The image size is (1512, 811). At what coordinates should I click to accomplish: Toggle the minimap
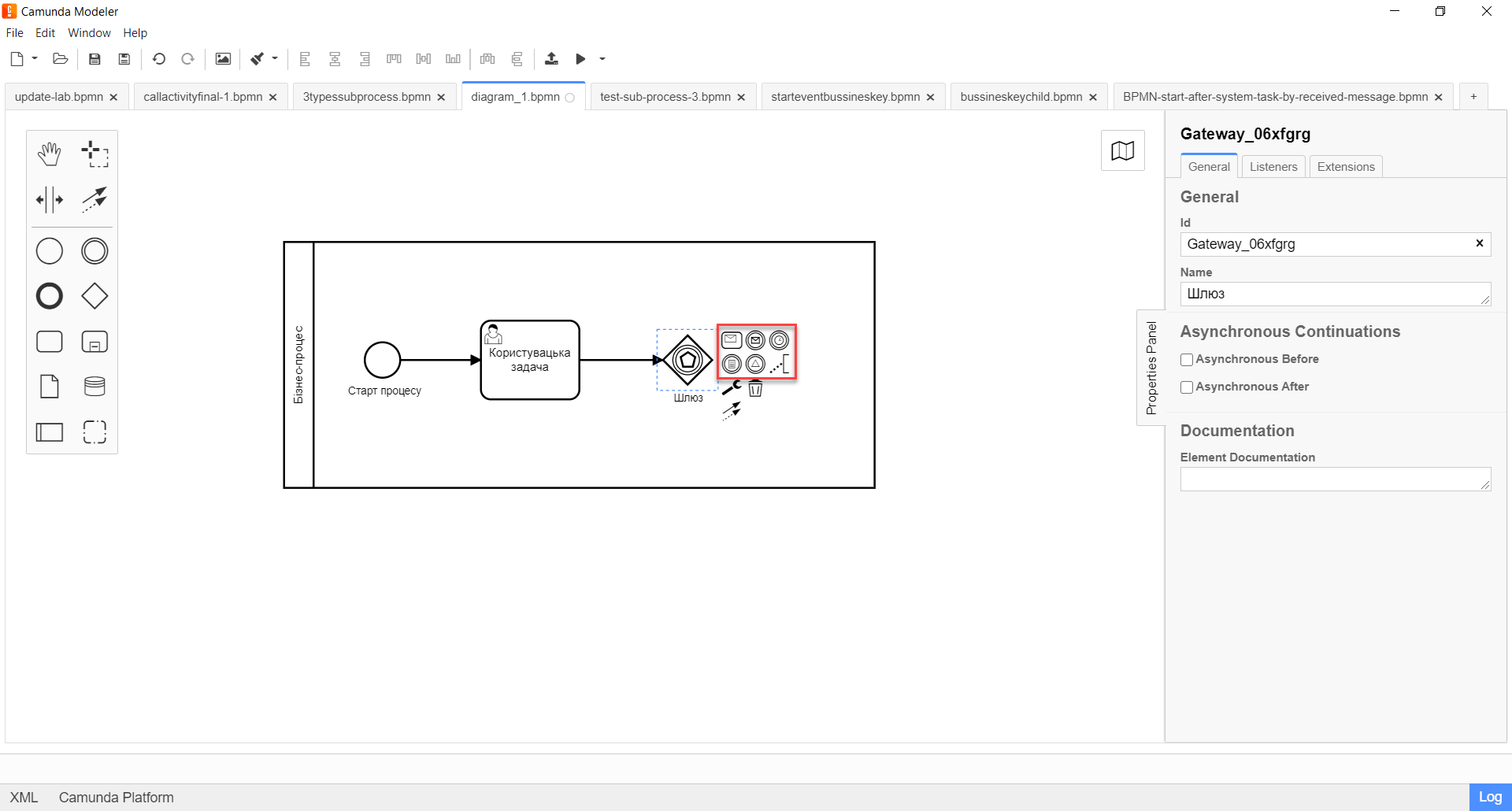(1122, 150)
